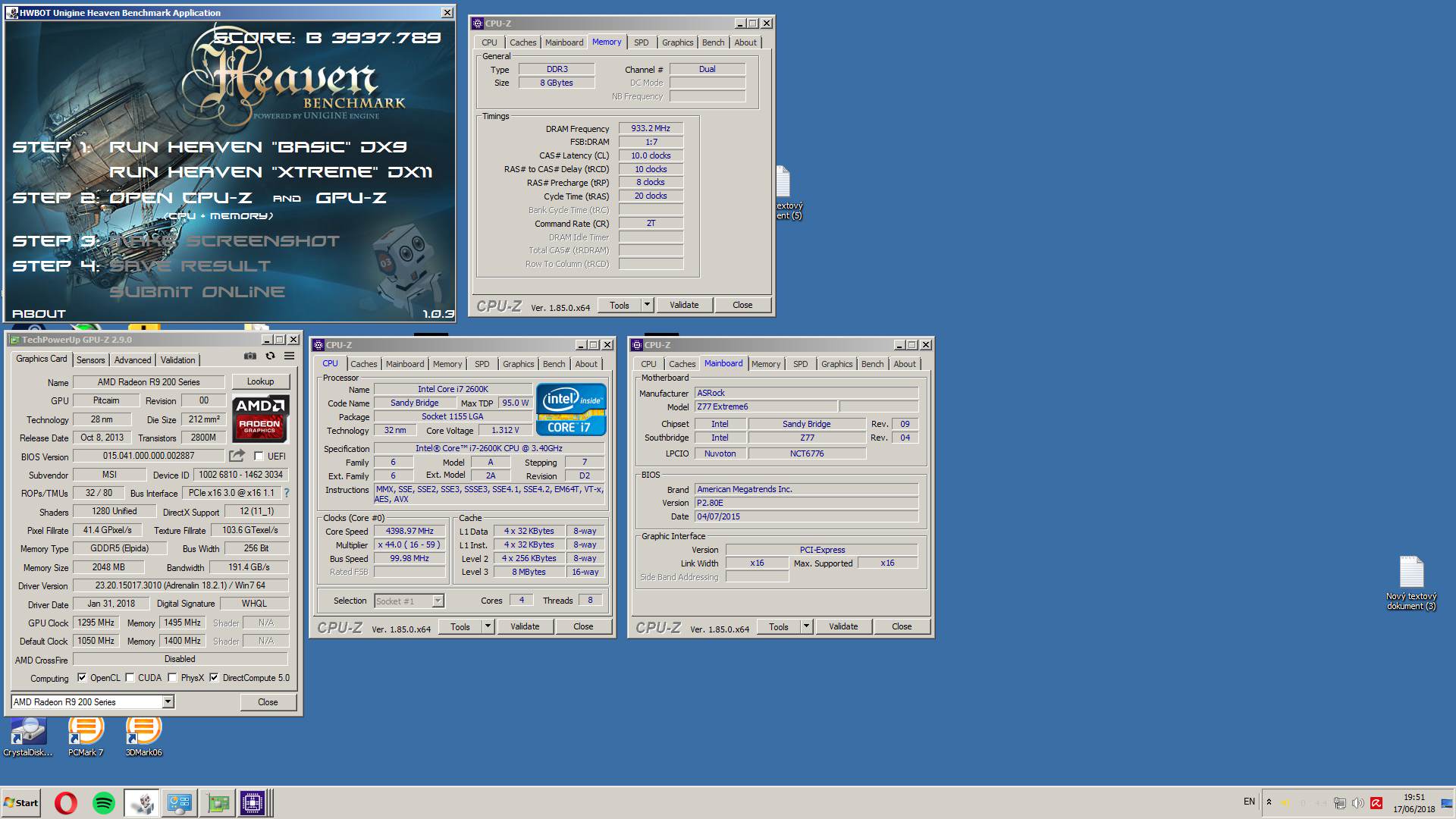
Task: Show hidden tray icons with the chevron
Action: click(x=1269, y=802)
